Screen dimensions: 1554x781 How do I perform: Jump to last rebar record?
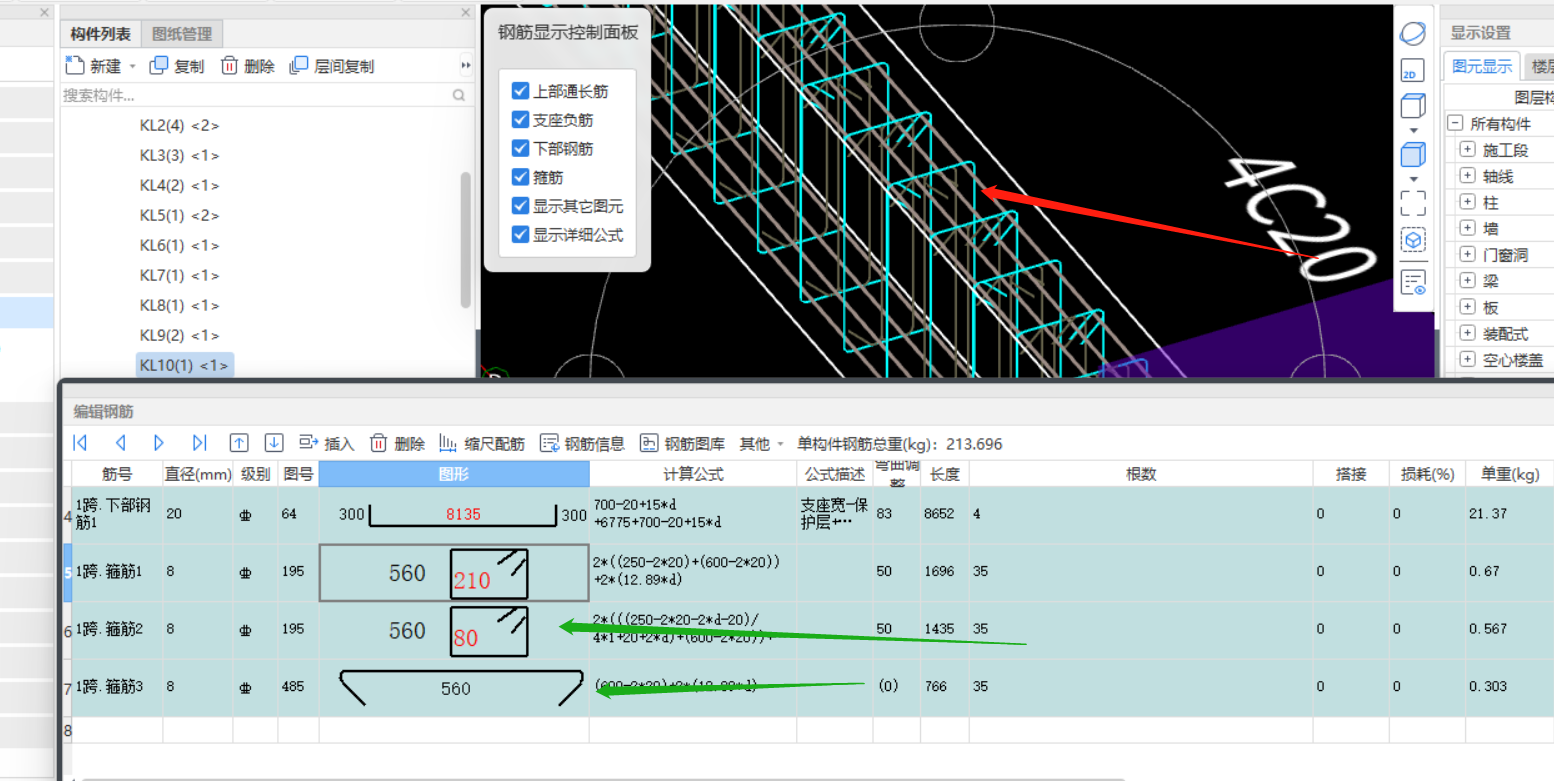(x=198, y=443)
